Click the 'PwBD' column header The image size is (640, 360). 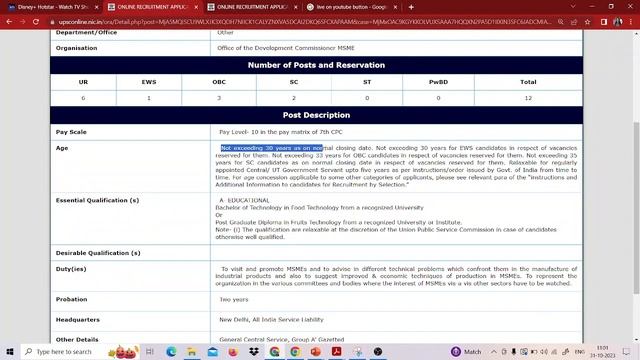point(438,82)
